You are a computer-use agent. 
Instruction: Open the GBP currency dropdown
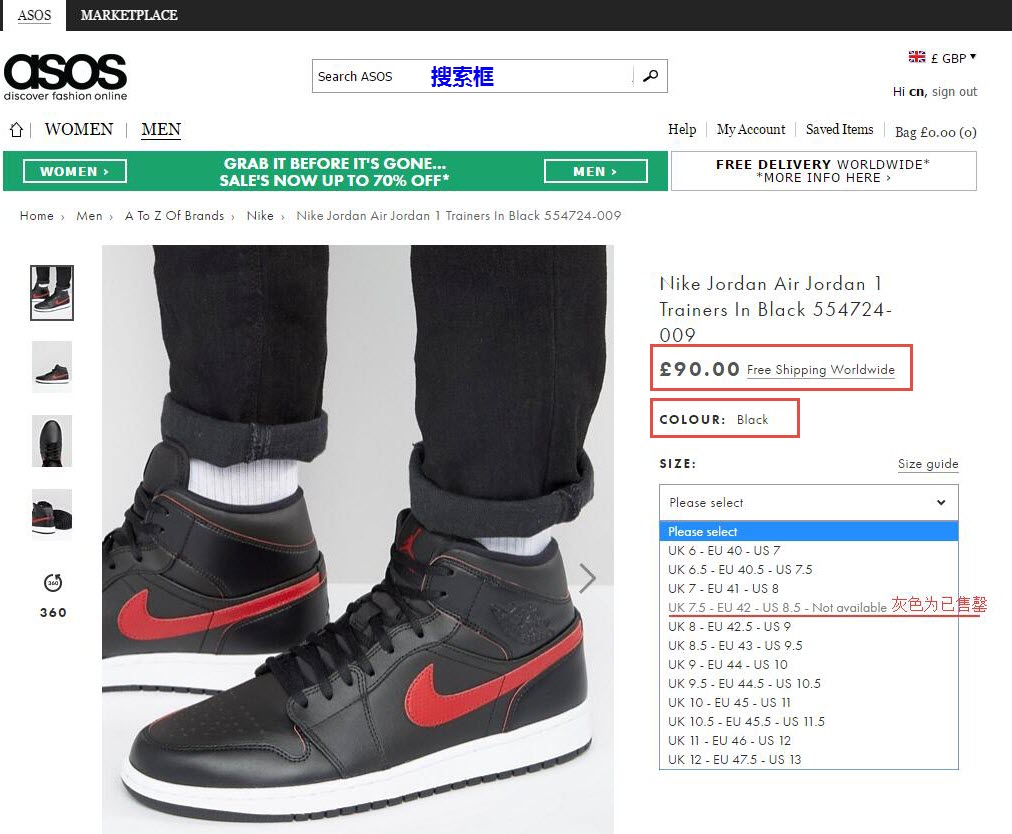[953, 58]
